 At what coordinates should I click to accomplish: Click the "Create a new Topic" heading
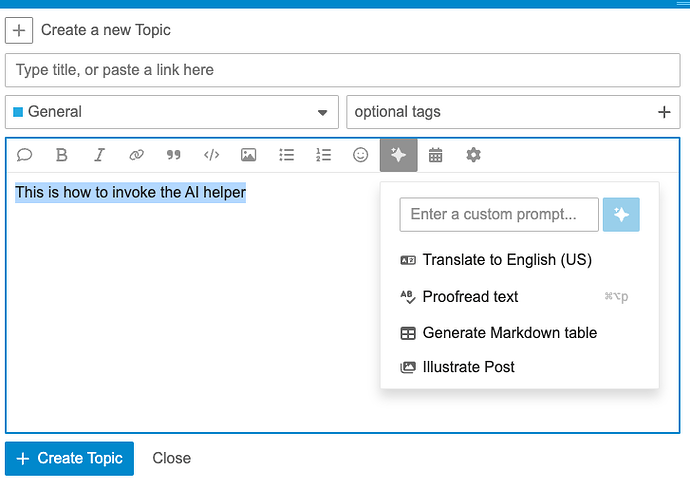point(106,30)
